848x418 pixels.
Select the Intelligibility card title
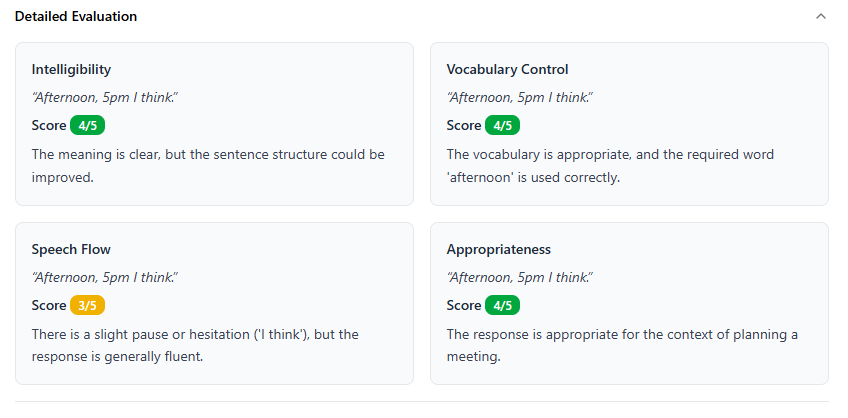click(71, 70)
